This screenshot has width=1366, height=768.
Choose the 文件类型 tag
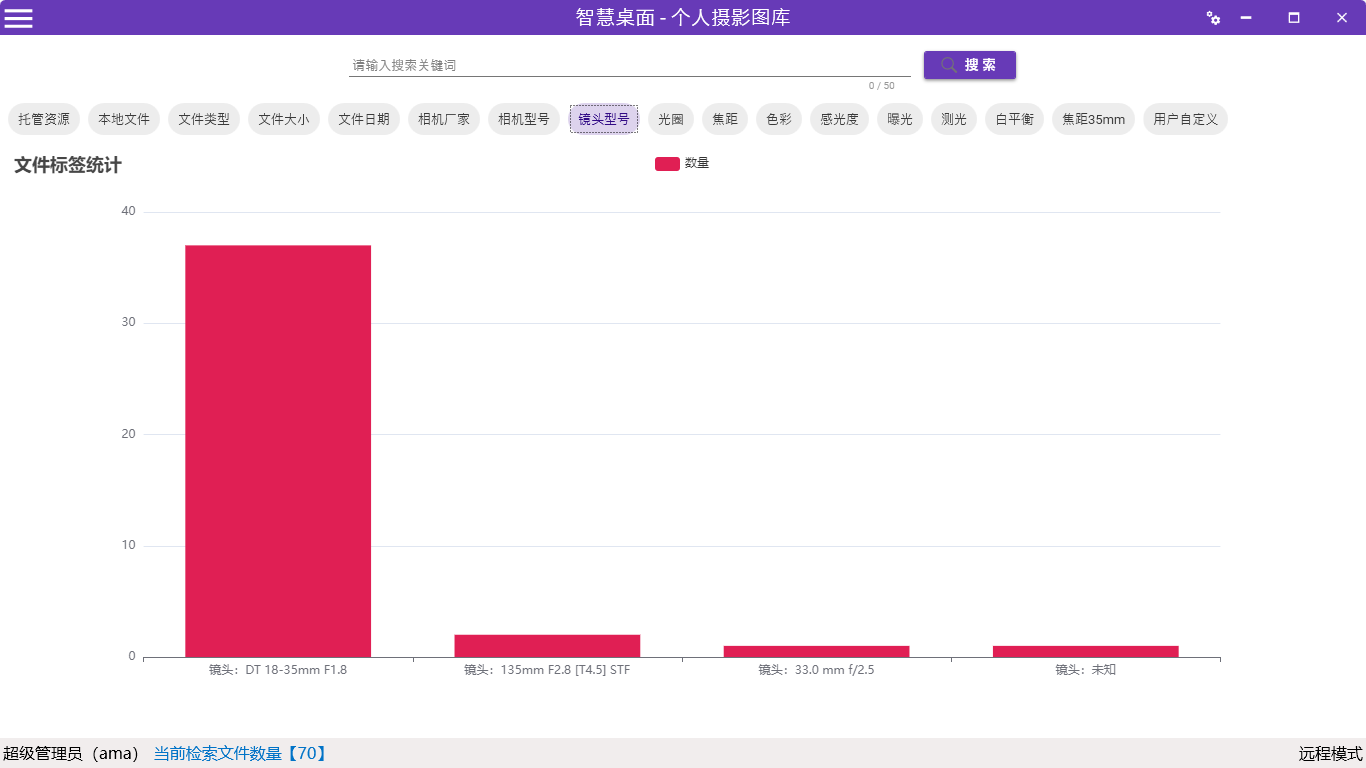tap(204, 119)
